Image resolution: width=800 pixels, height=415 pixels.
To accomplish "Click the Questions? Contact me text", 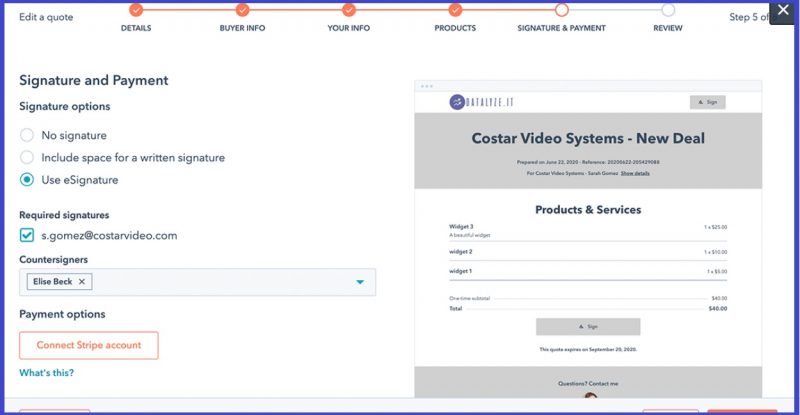I will click(x=588, y=383).
